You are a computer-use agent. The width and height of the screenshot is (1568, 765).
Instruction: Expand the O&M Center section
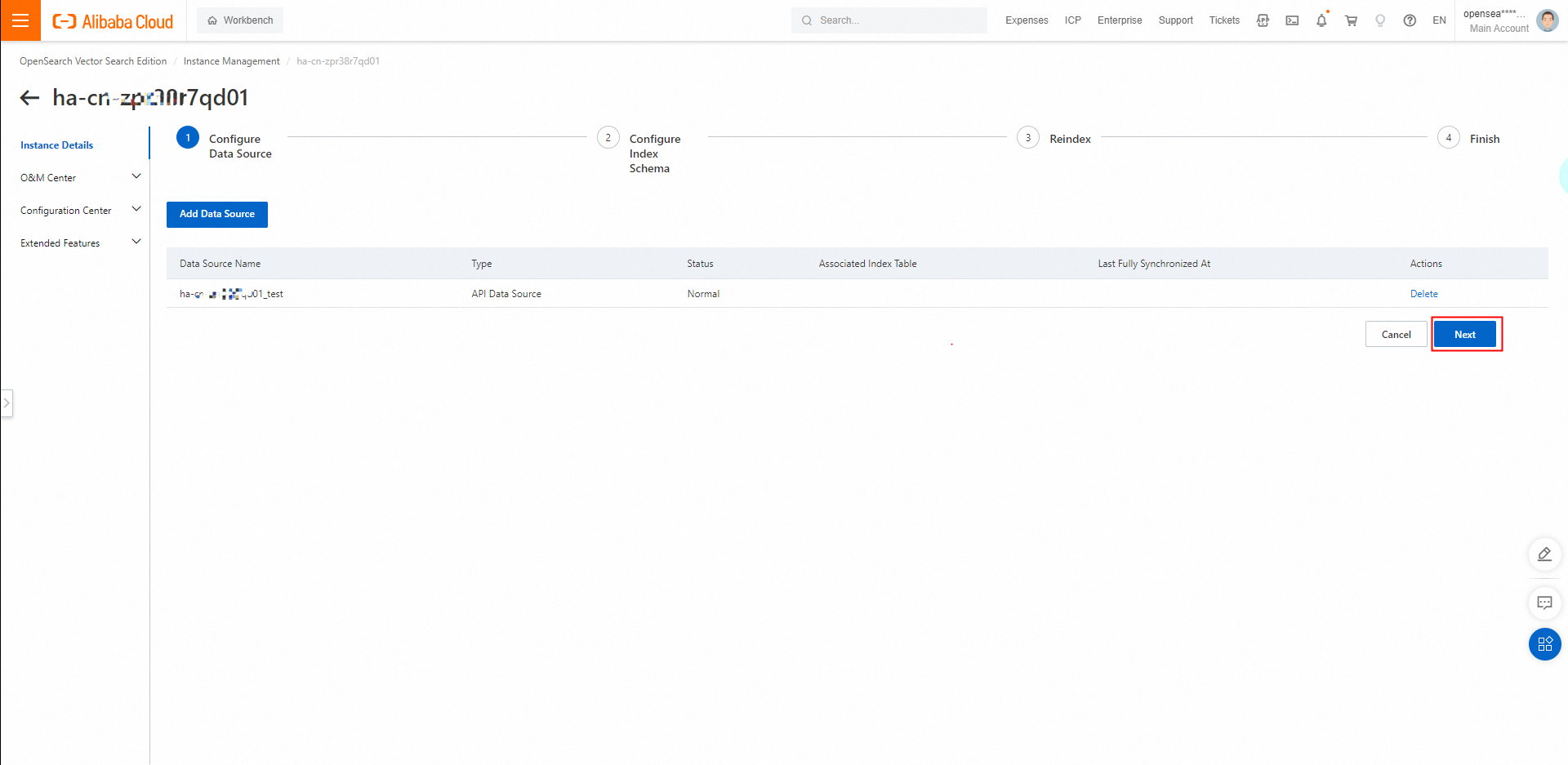(80, 177)
